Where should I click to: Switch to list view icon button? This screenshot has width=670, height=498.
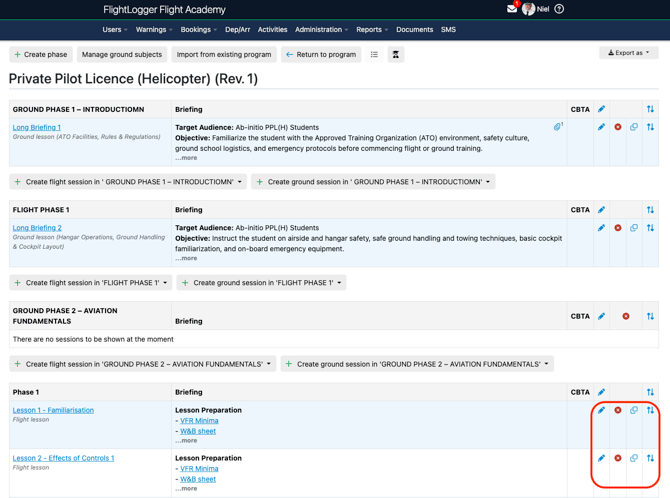click(x=374, y=54)
